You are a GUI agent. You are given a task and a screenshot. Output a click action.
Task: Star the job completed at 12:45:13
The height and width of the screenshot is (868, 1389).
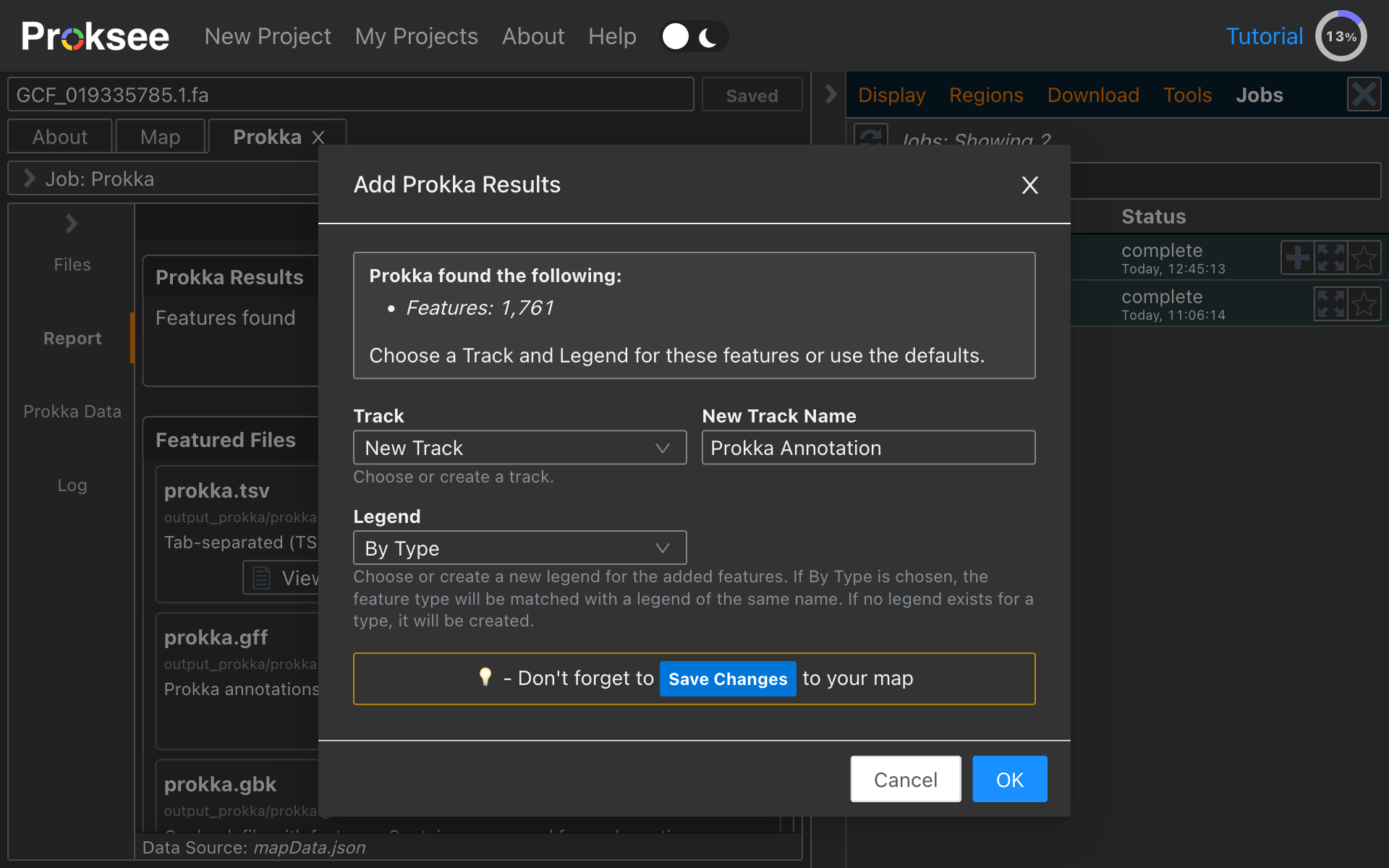(x=1364, y=258)
